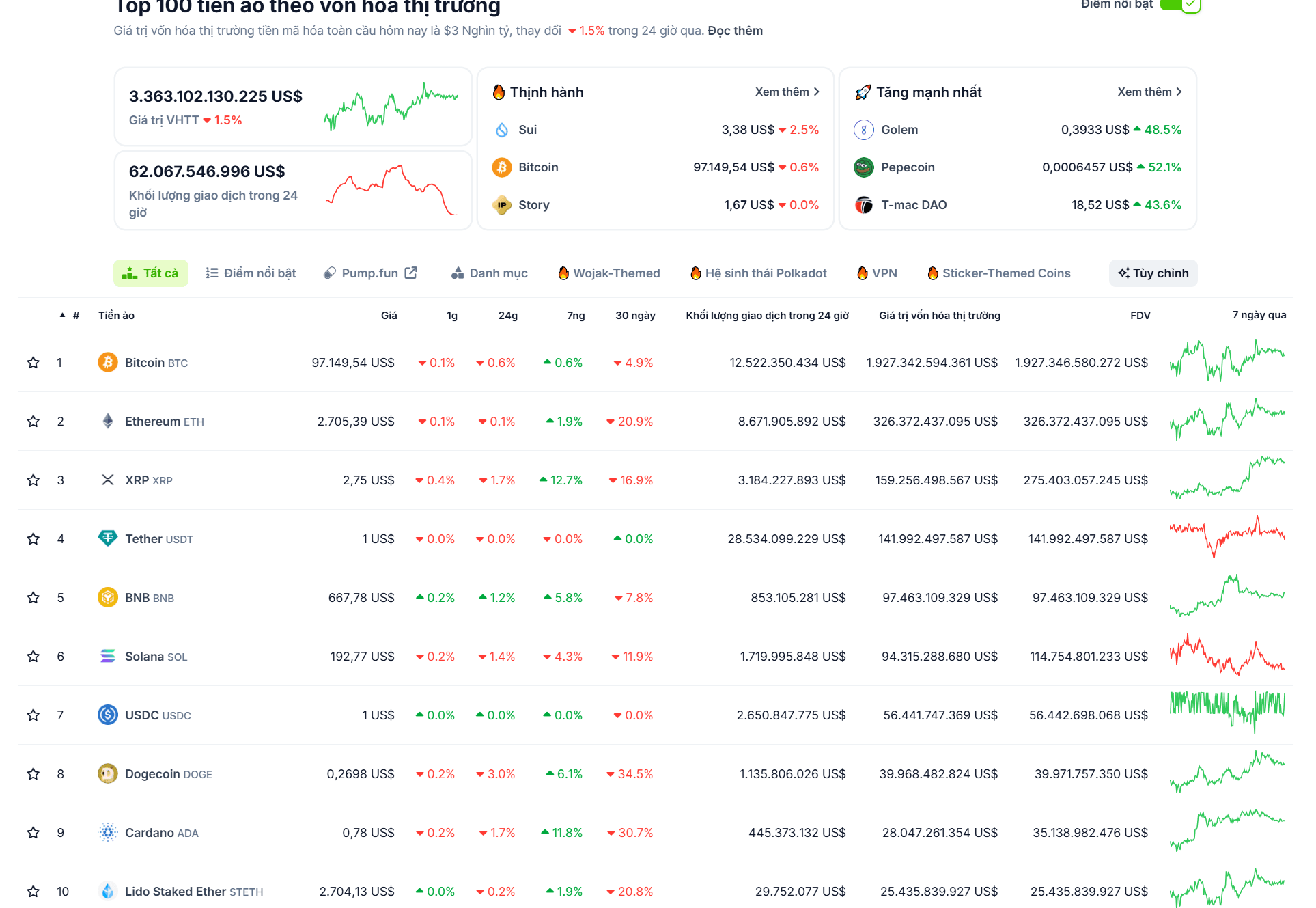Select the Tất cả tab
The image size is (1316, 908).
click(x=150, y=273)
